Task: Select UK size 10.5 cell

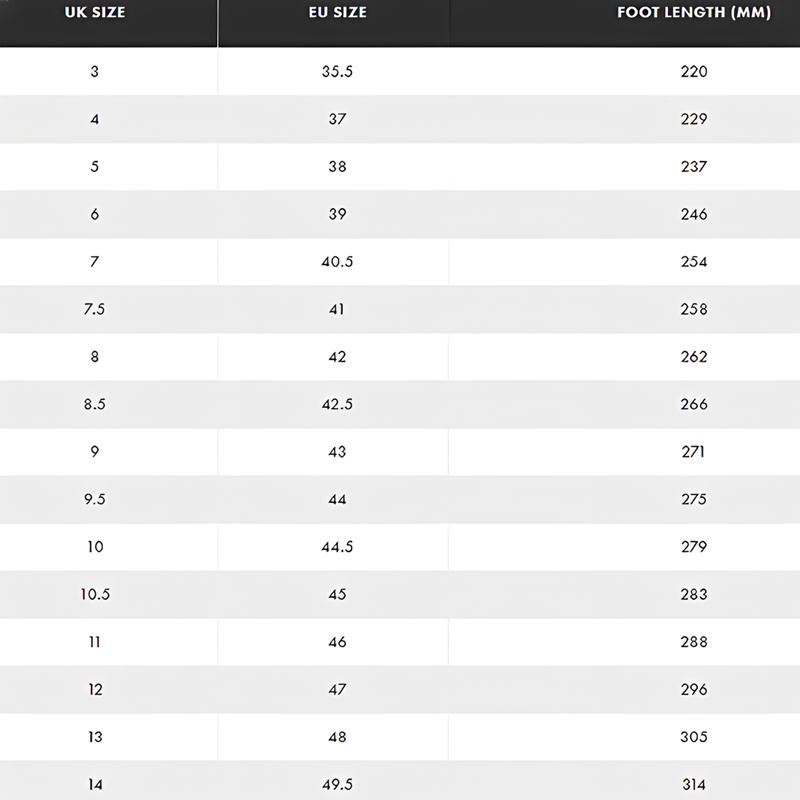Action: pos(95,594)
